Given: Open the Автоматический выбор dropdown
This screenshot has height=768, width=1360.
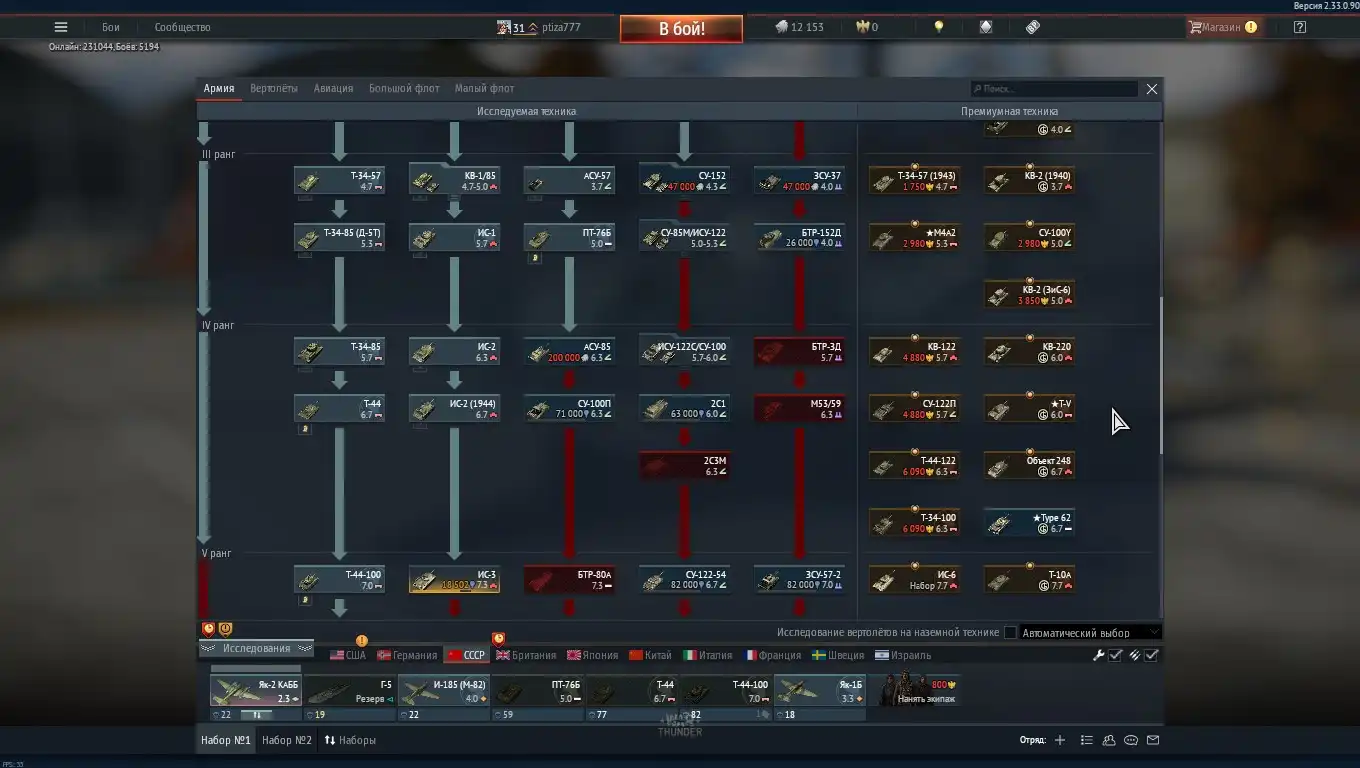Looking at the screenshot, I should (1091, 632).
